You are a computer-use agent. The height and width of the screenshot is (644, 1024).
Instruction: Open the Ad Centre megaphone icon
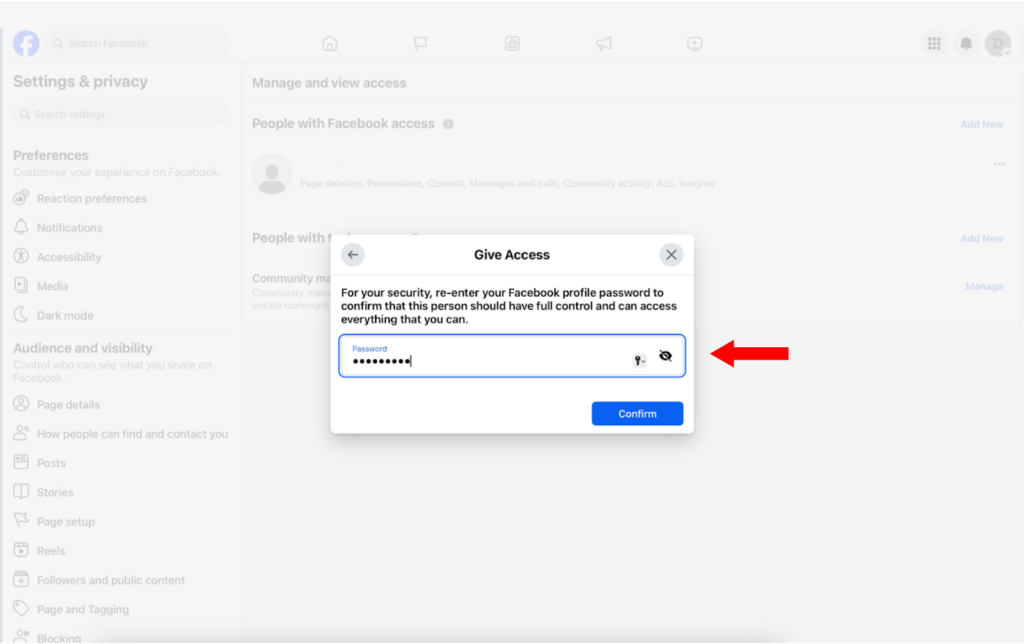click(603, 44)
